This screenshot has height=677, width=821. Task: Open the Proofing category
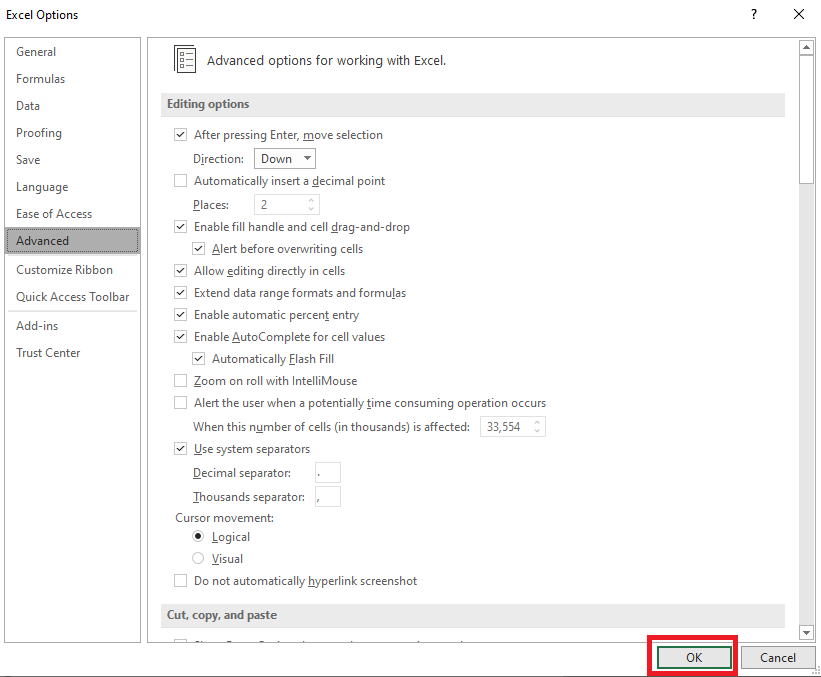tap(72, 133)
